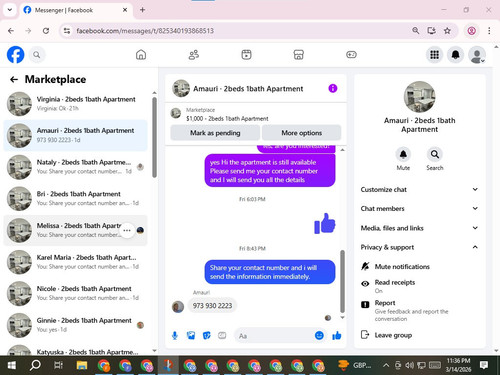
Task: Open the Marketplace storefront icon
Action: 299,55
